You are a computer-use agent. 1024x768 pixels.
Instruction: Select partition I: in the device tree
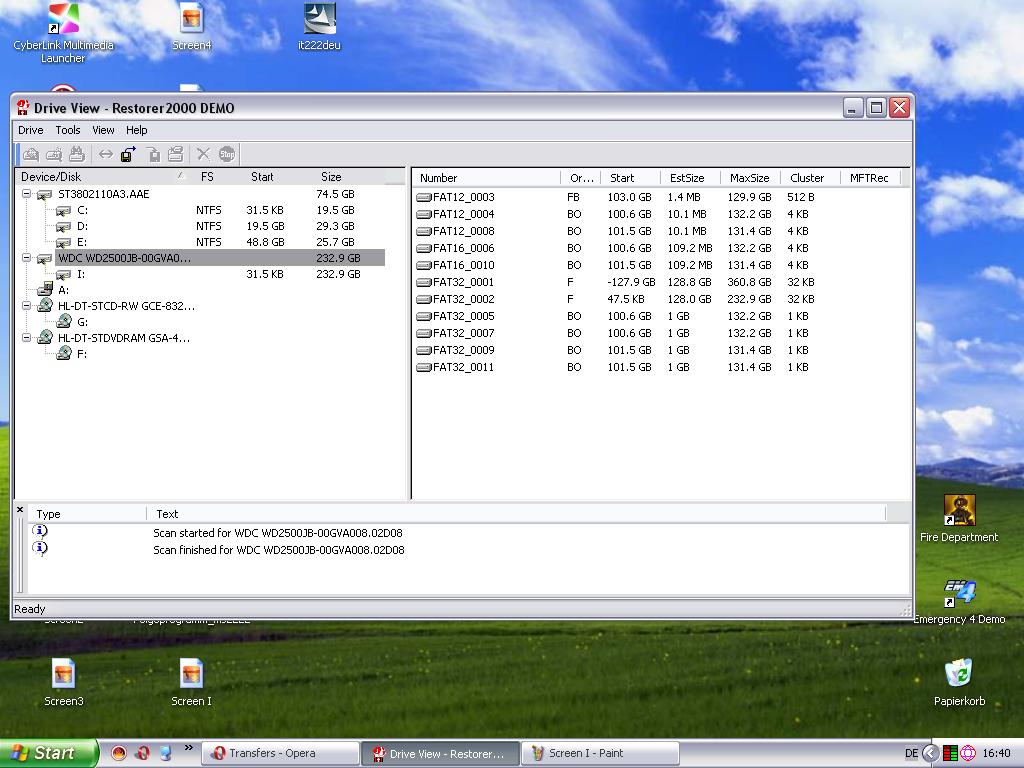pyautogui.click(x=81, y=274)
